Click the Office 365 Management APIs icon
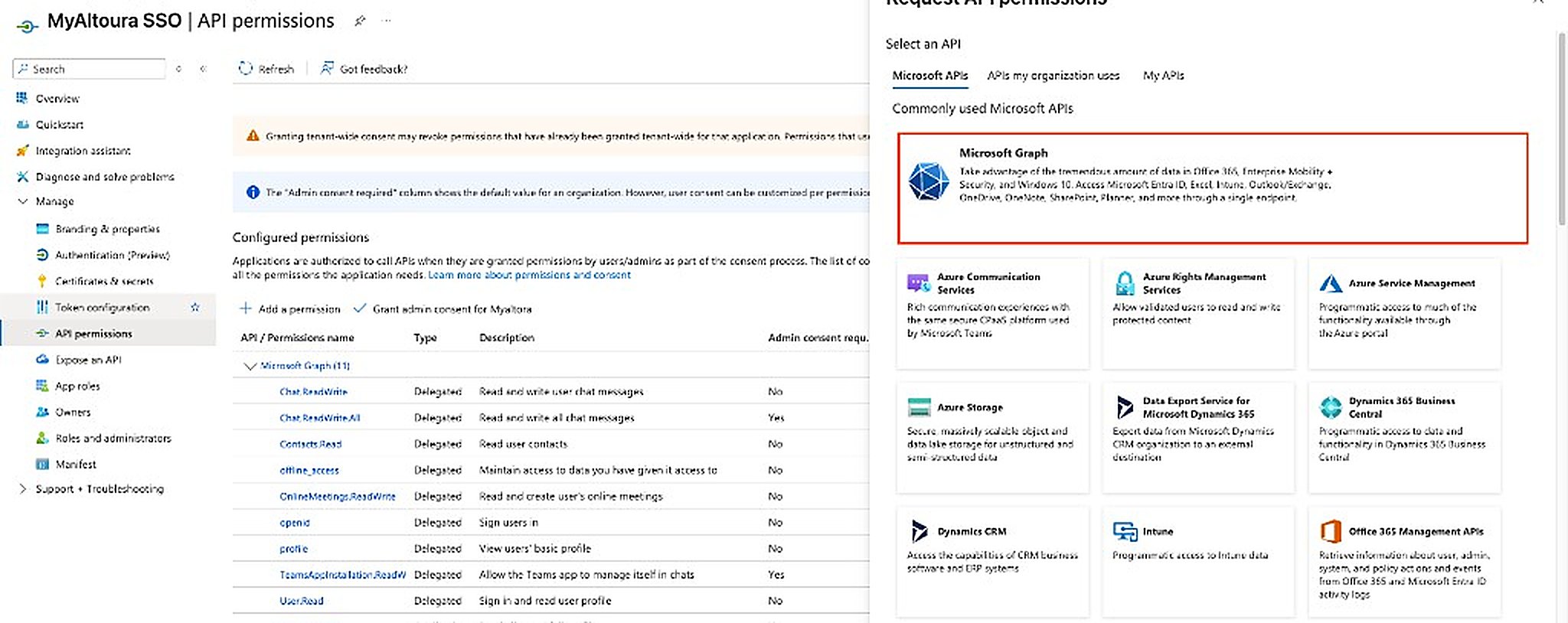 1331,531
